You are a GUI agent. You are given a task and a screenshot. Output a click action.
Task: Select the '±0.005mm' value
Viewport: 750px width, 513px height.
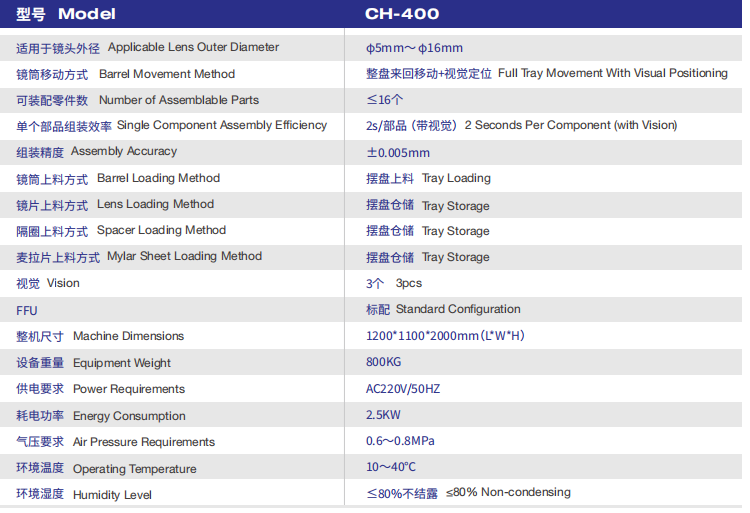398,153
